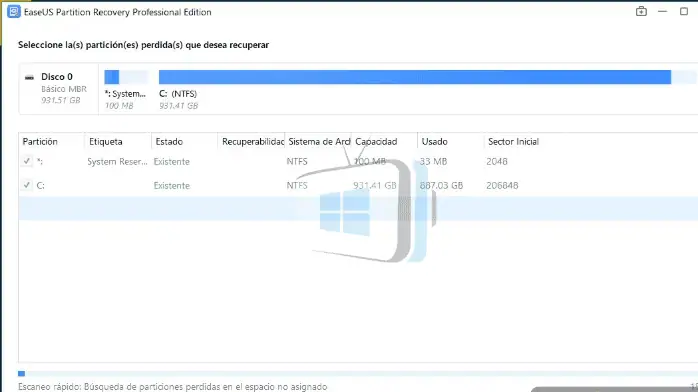
Task: Sort by Recuperabilidad column header
Action: [253, 141]
